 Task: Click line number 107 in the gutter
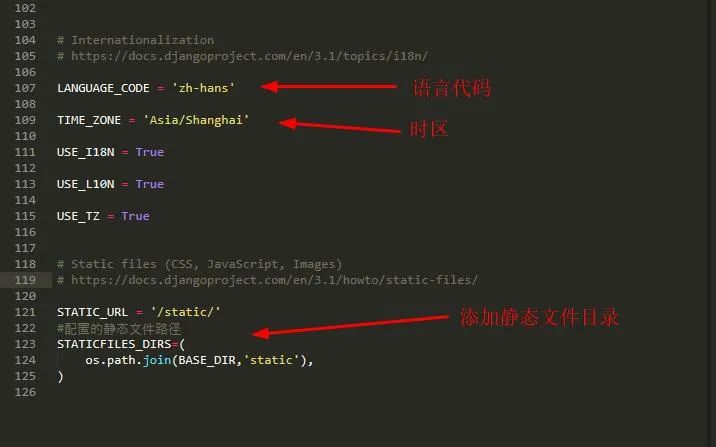[x=25, y=88]
